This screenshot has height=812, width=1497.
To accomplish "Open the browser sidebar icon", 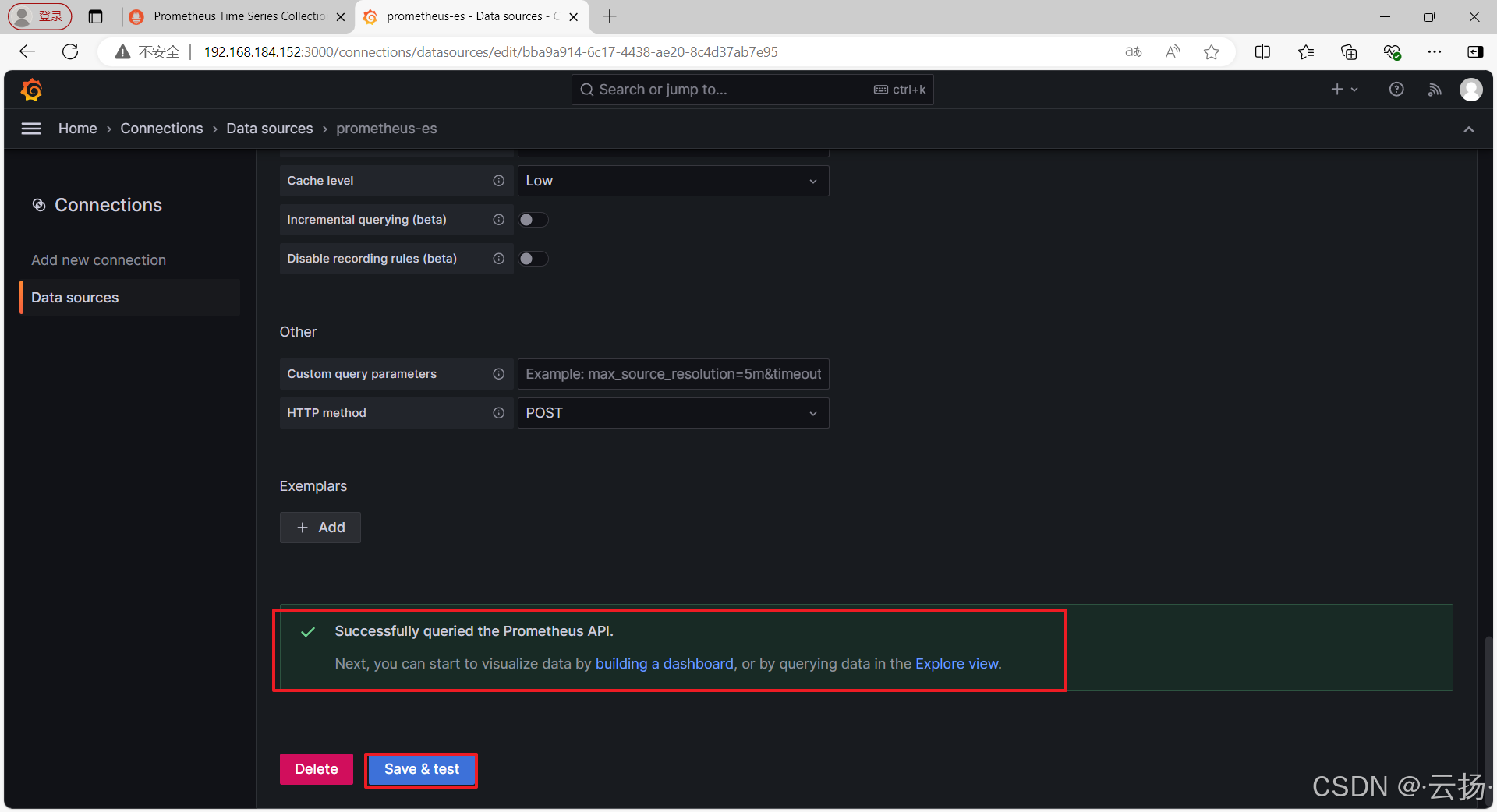I will (1474, 52).
